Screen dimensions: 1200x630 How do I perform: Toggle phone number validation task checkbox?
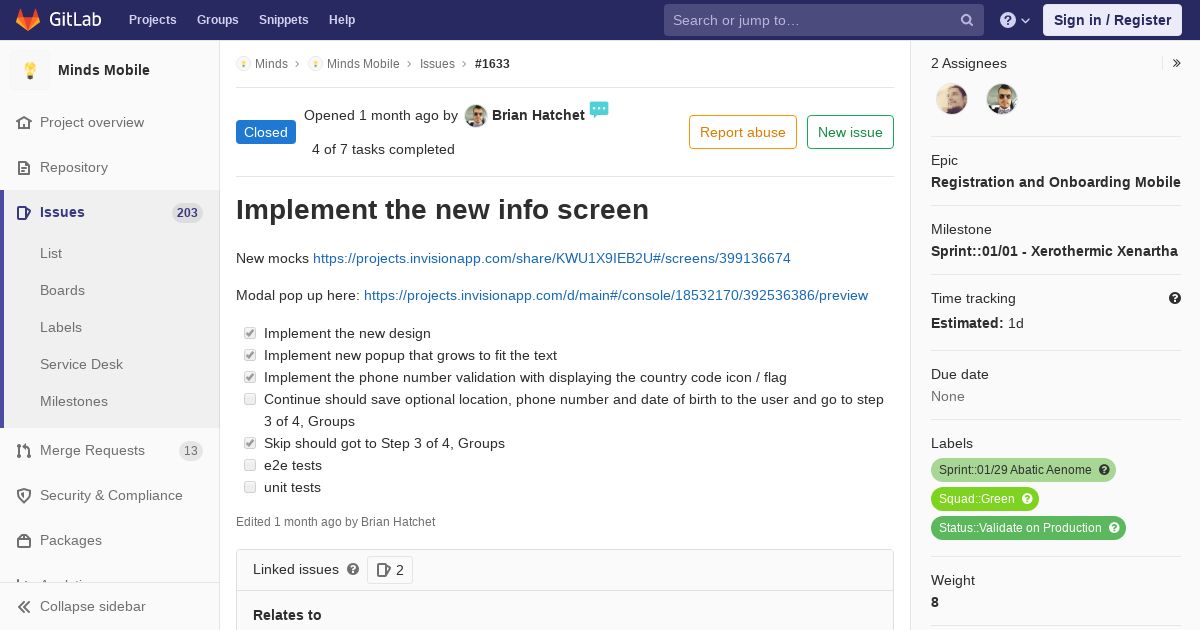coord(250,377)
